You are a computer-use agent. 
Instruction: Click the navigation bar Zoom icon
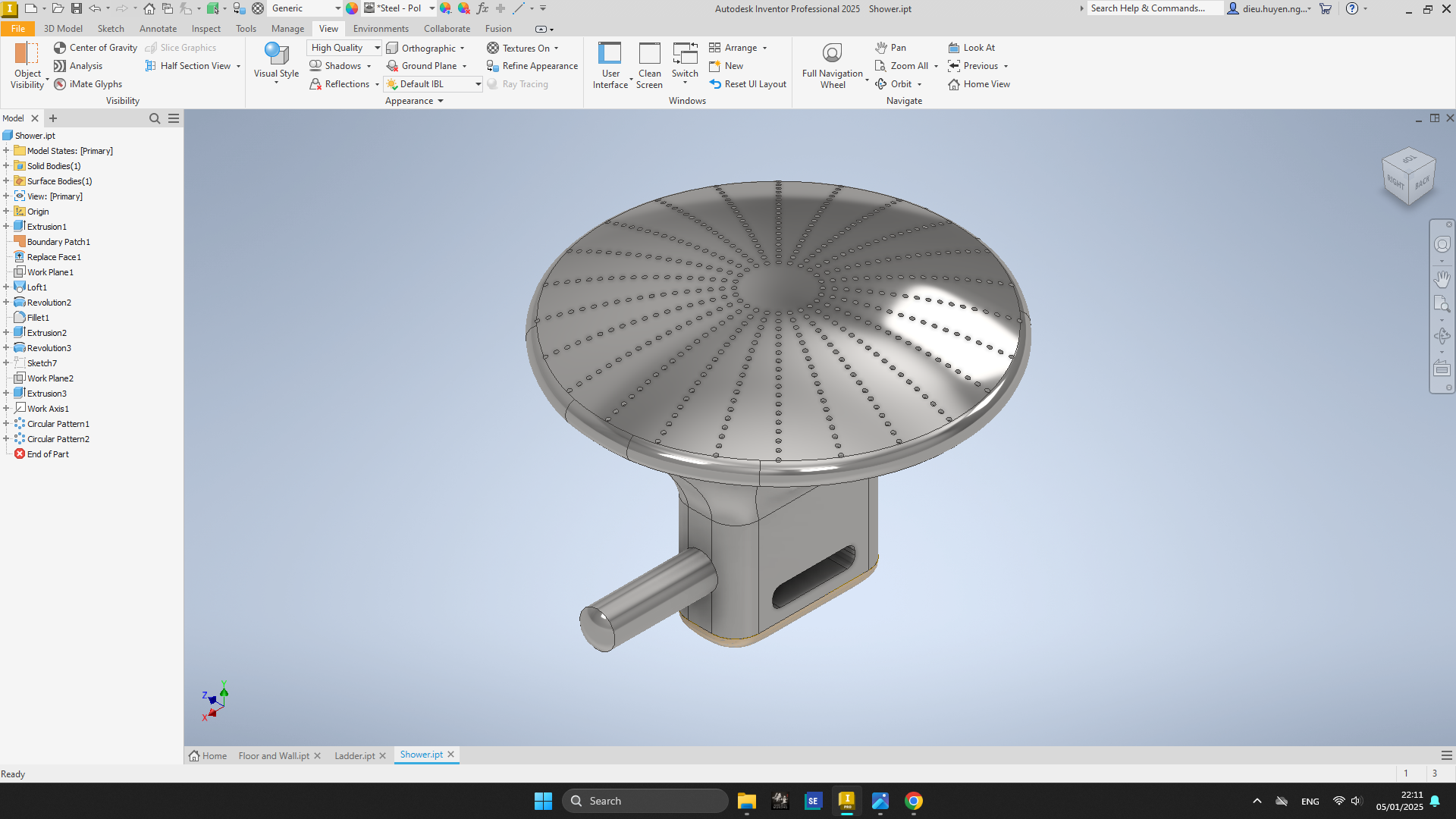(x=1442, y=305)
